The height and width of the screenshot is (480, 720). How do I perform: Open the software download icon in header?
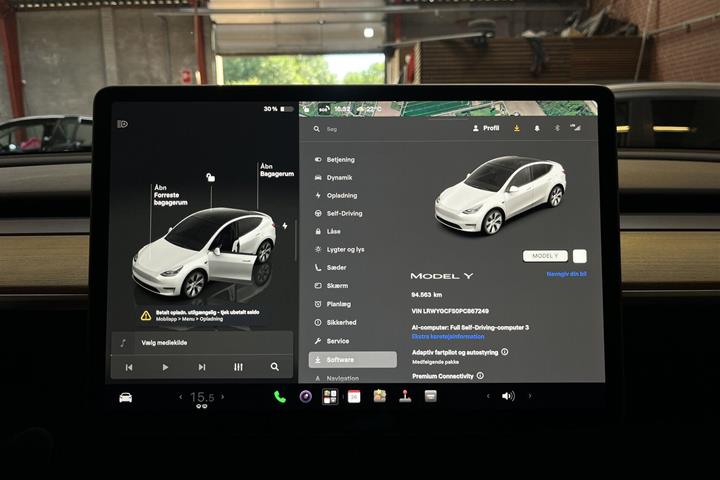517,128
